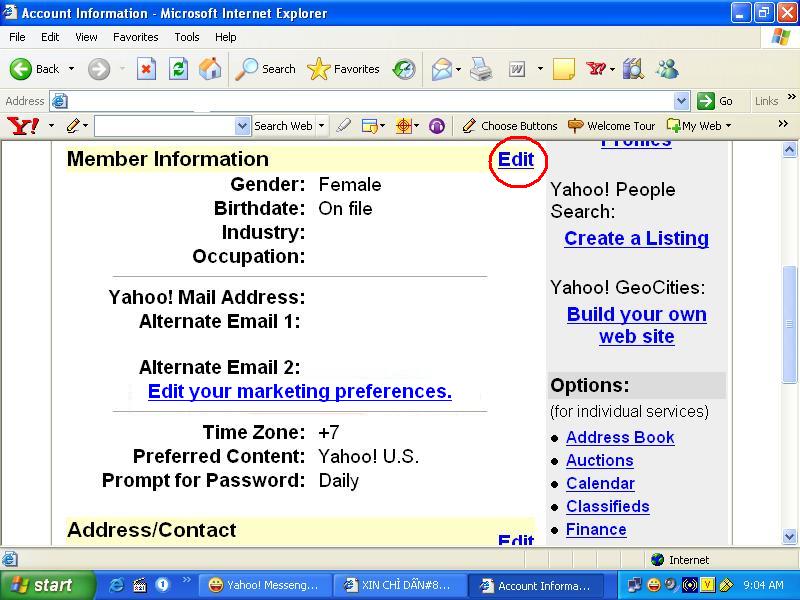Click the Welcome Tour signpost button

[611, 126]
